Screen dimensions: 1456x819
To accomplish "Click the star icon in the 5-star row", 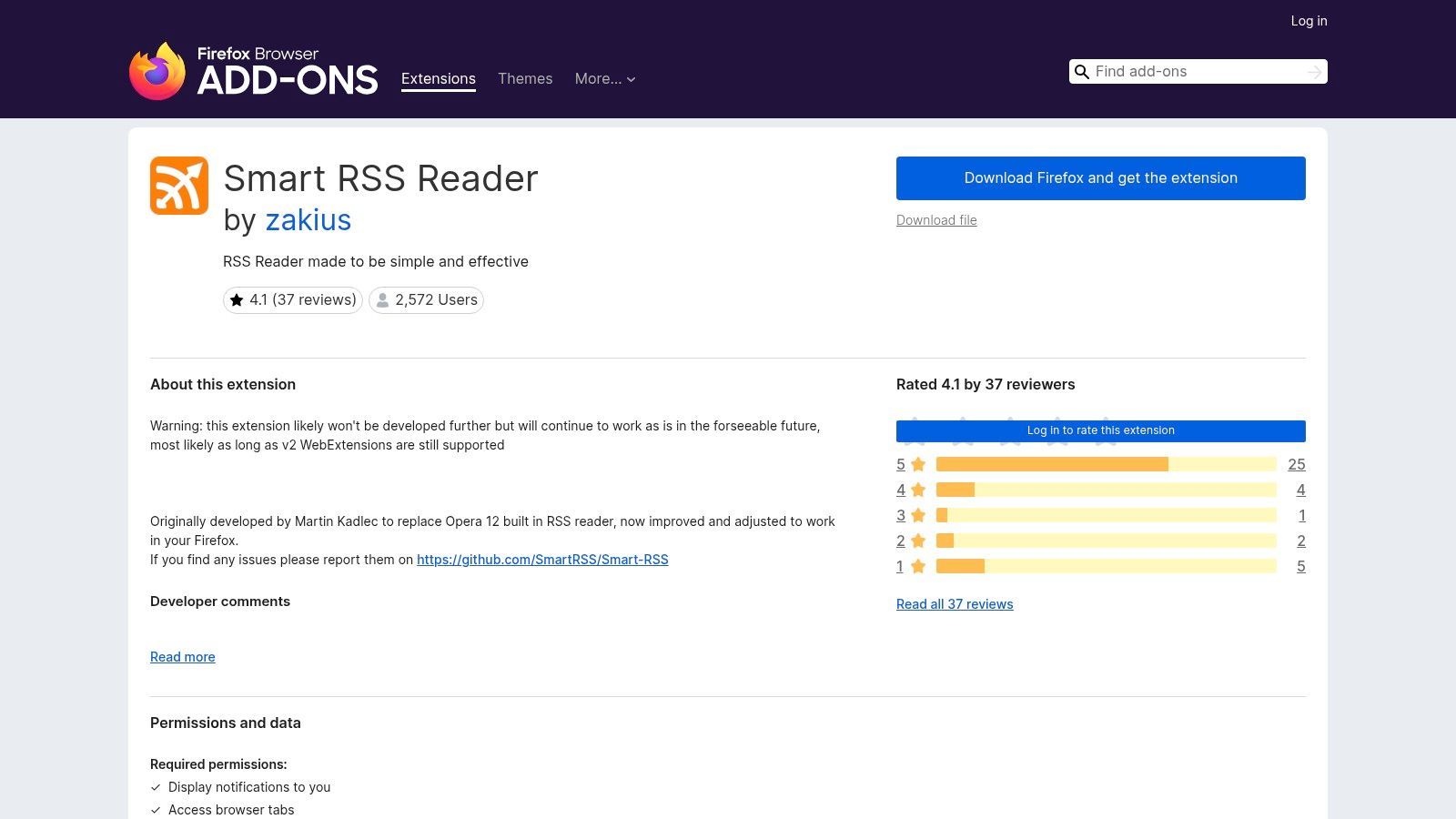I will click(918, 464).
